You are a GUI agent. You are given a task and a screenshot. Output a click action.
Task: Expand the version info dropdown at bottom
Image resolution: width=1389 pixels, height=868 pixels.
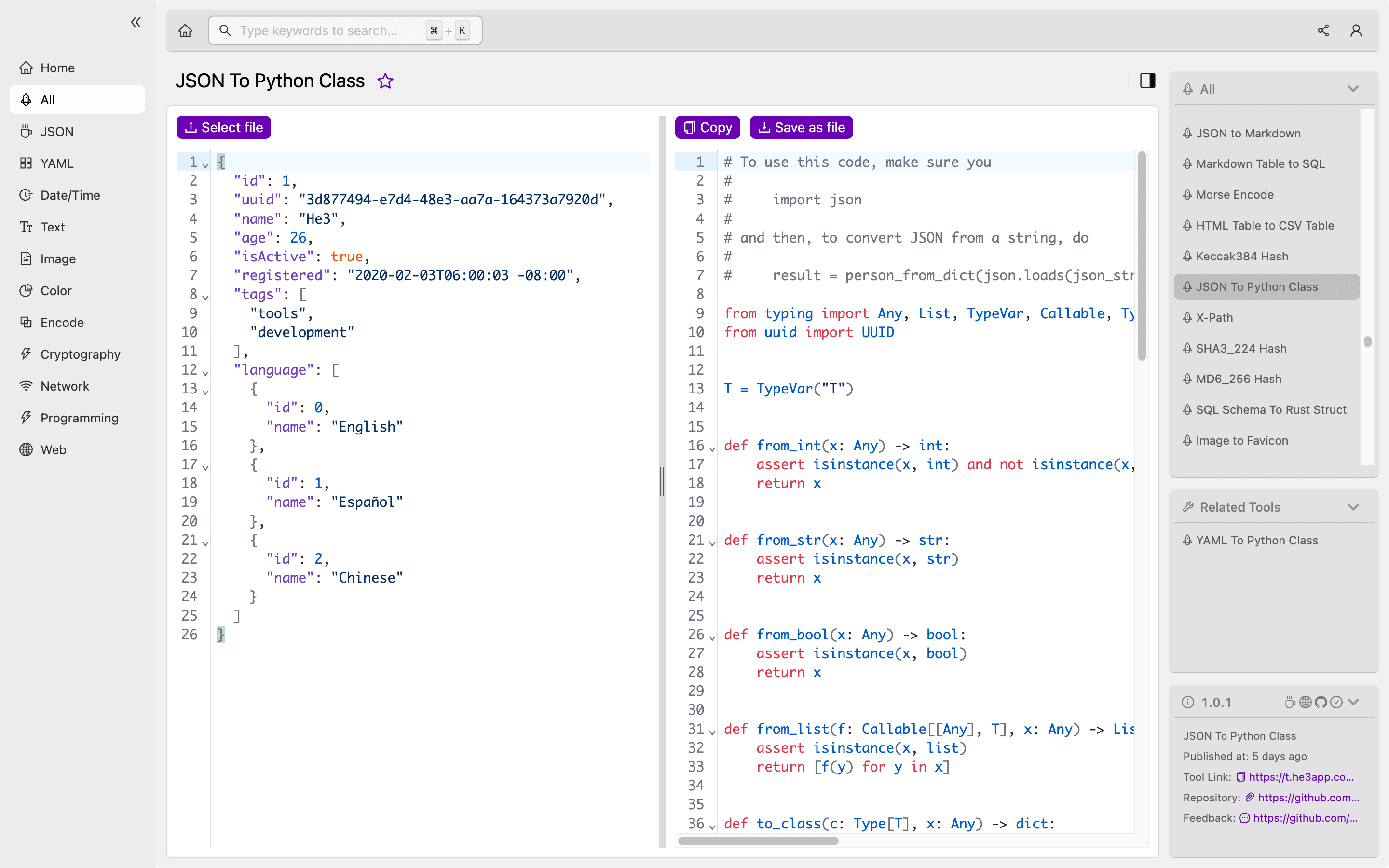1356,702
